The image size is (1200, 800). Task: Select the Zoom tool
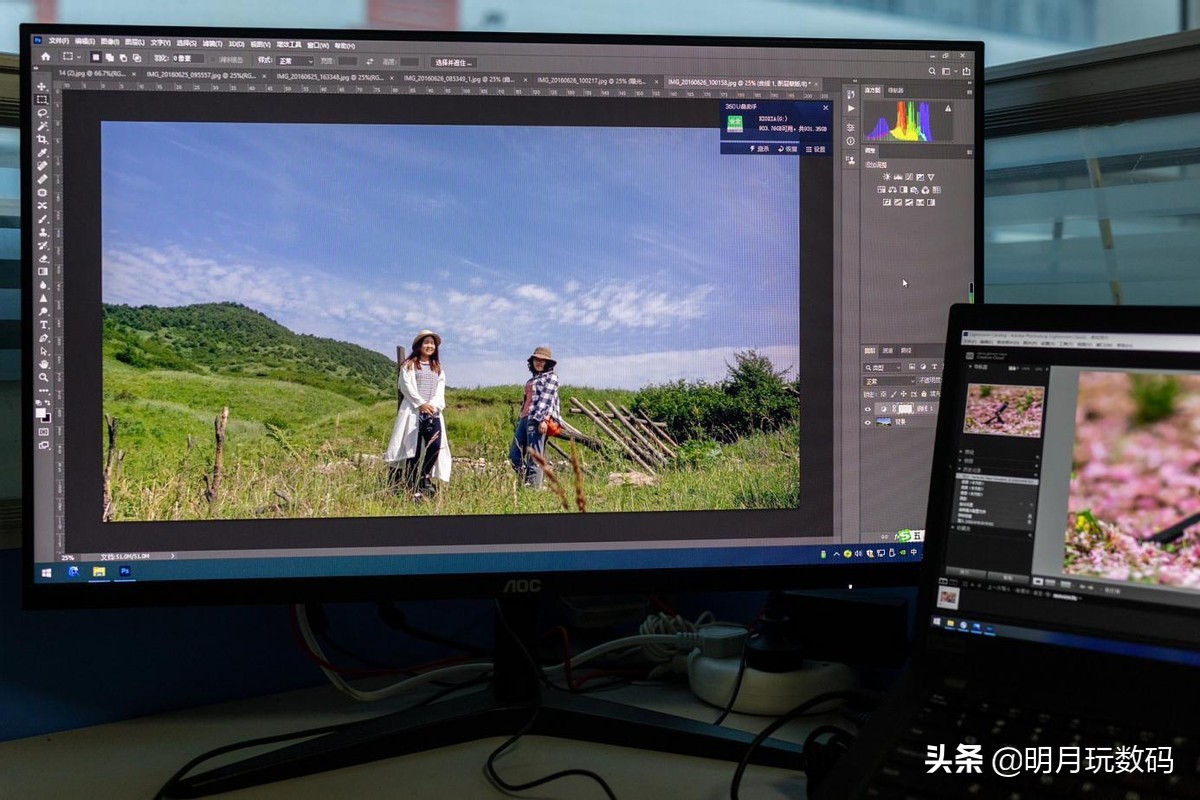(44, 377)
